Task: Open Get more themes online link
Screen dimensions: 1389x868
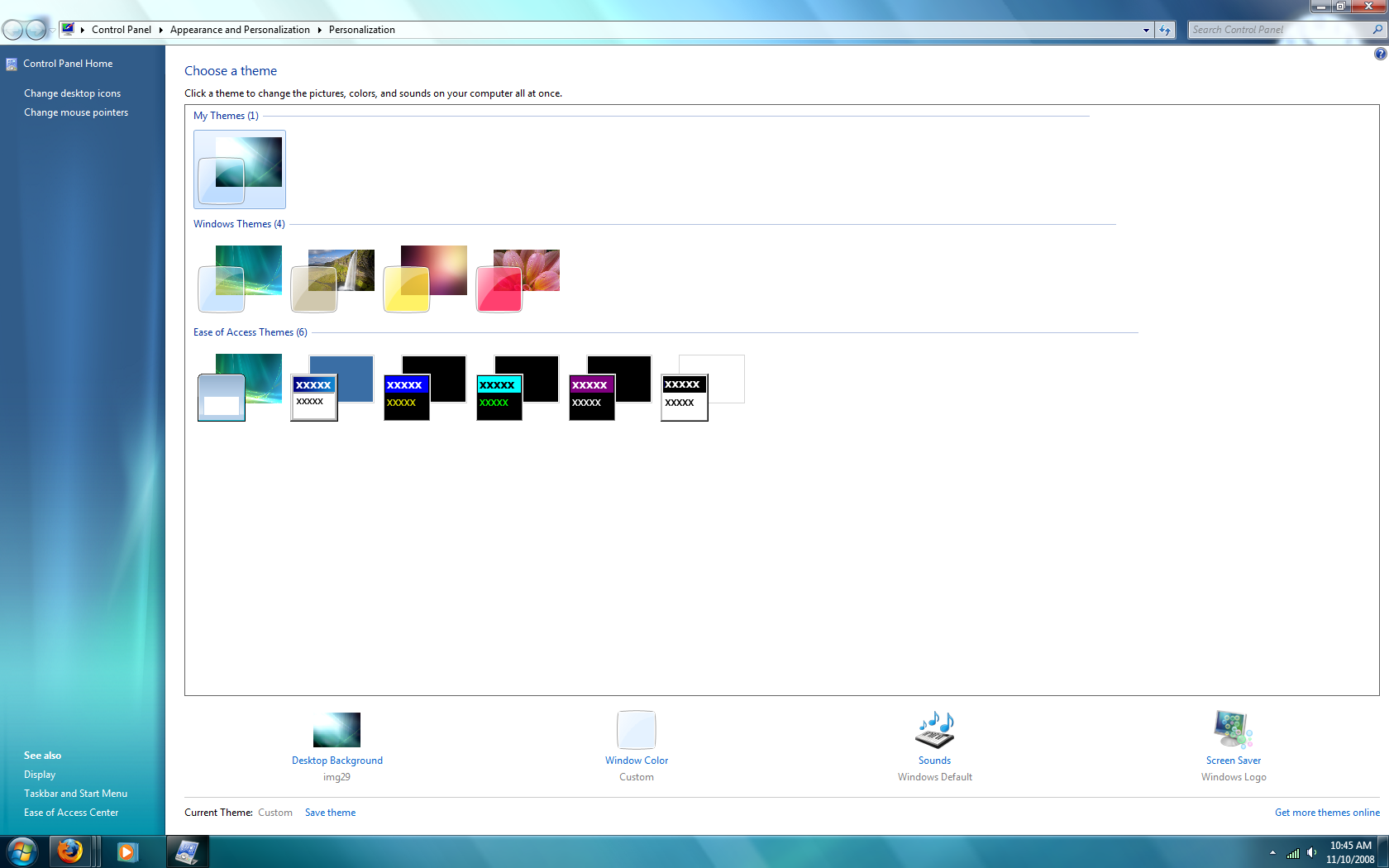Action: click(1326, 813)
